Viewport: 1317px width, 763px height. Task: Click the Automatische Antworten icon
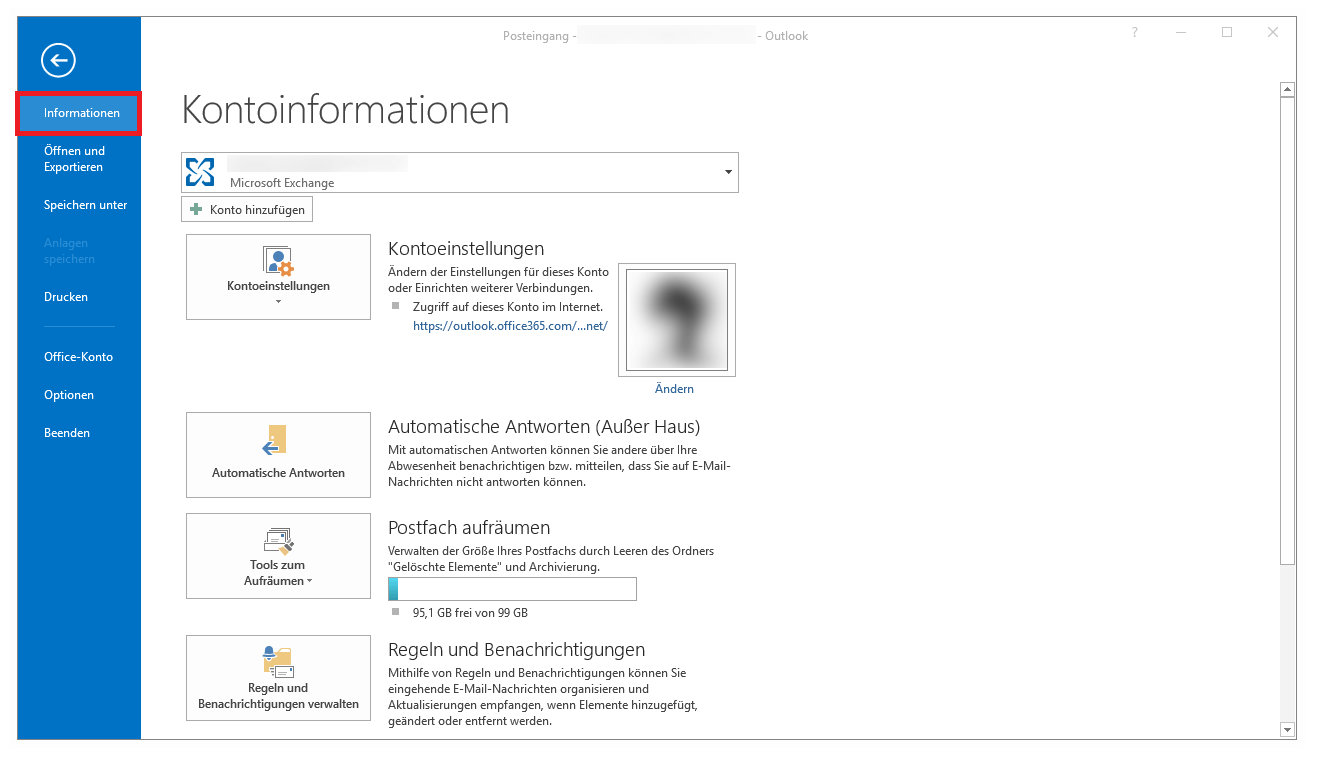pos(274,440)
